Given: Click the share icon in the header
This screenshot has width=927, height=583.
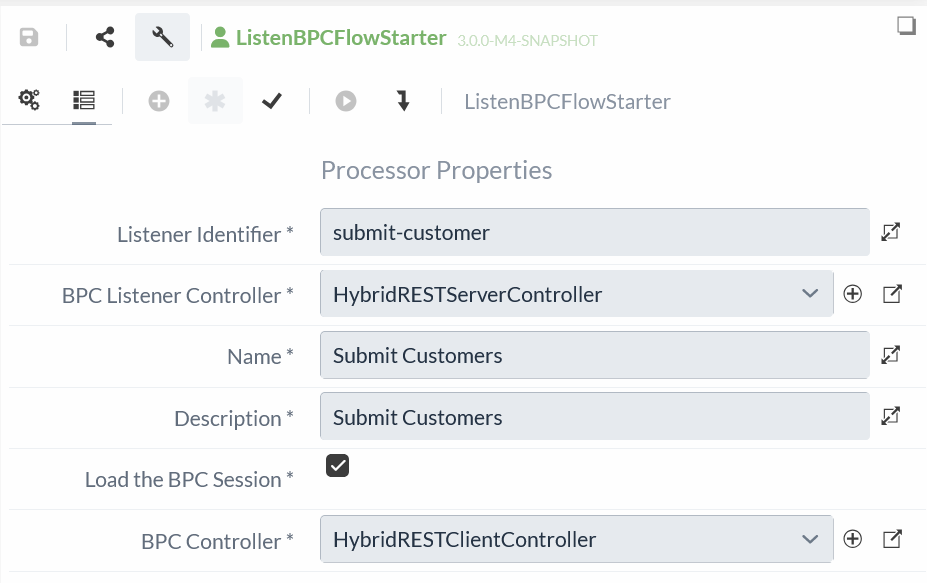Looking at the screenshot, I should [x=104, y=36].
